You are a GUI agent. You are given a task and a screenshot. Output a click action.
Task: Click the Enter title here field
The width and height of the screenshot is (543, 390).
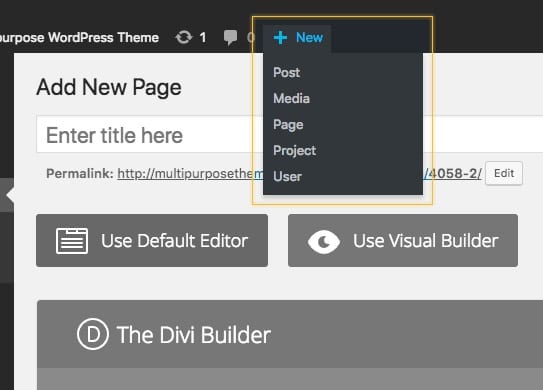tap(290, 134)
